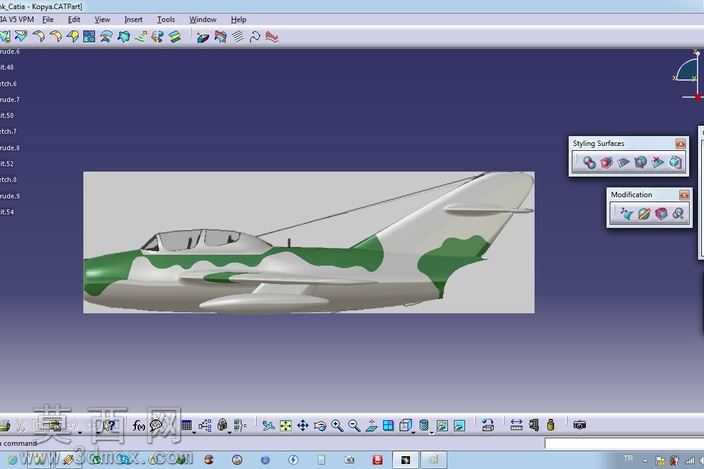Click first icon in Styling Surfaces toolbar
Screen dimensions: 704x469
click(589, 162)
